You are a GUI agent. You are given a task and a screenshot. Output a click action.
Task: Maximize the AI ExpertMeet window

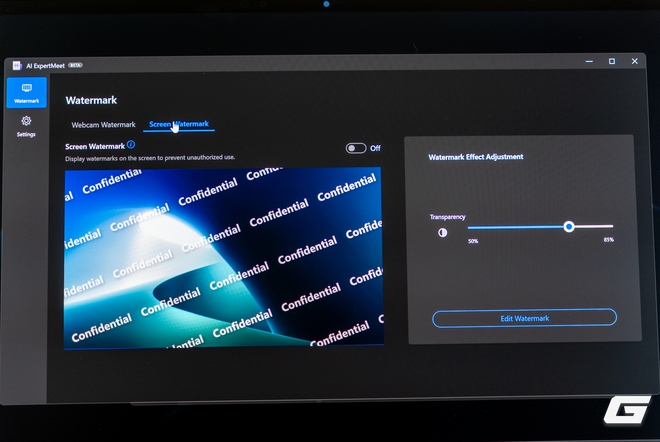[612, 61]
